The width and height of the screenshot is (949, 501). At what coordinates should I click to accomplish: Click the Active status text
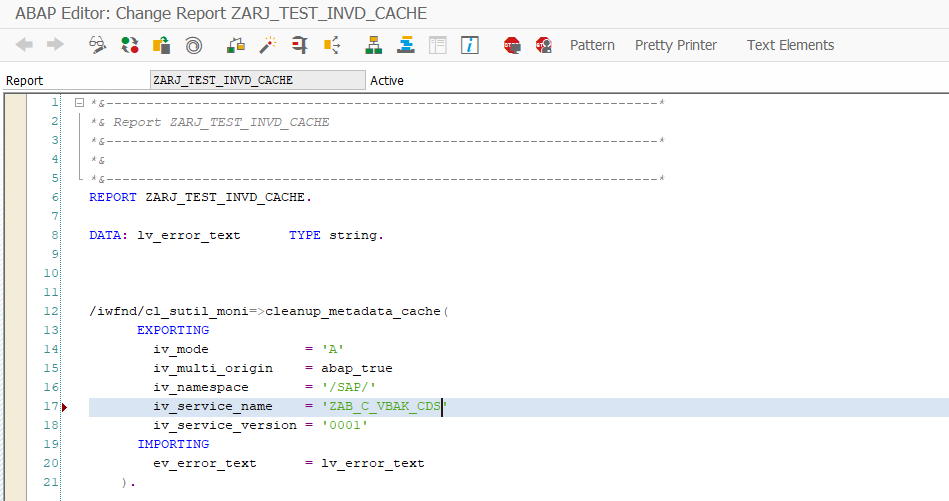(x=387, y=80)
